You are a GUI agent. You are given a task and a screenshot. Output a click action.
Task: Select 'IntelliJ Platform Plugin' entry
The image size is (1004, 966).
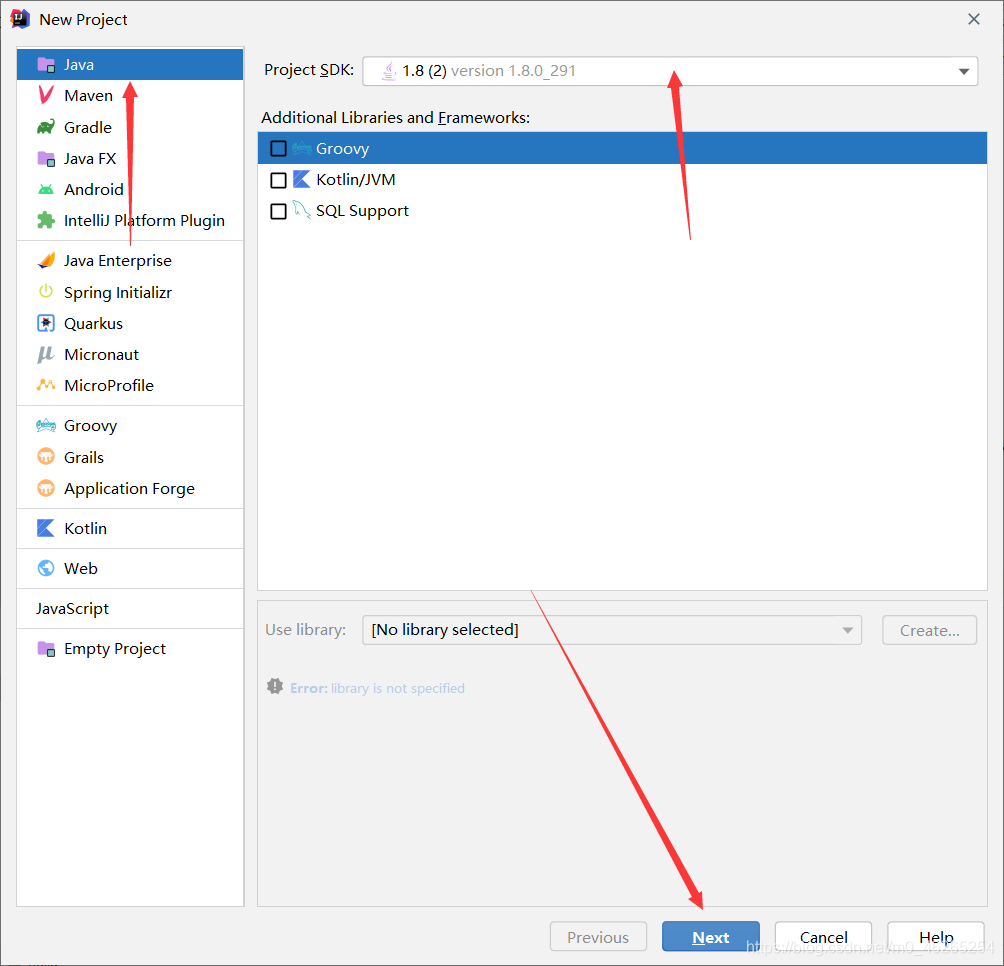click(130, 220)
